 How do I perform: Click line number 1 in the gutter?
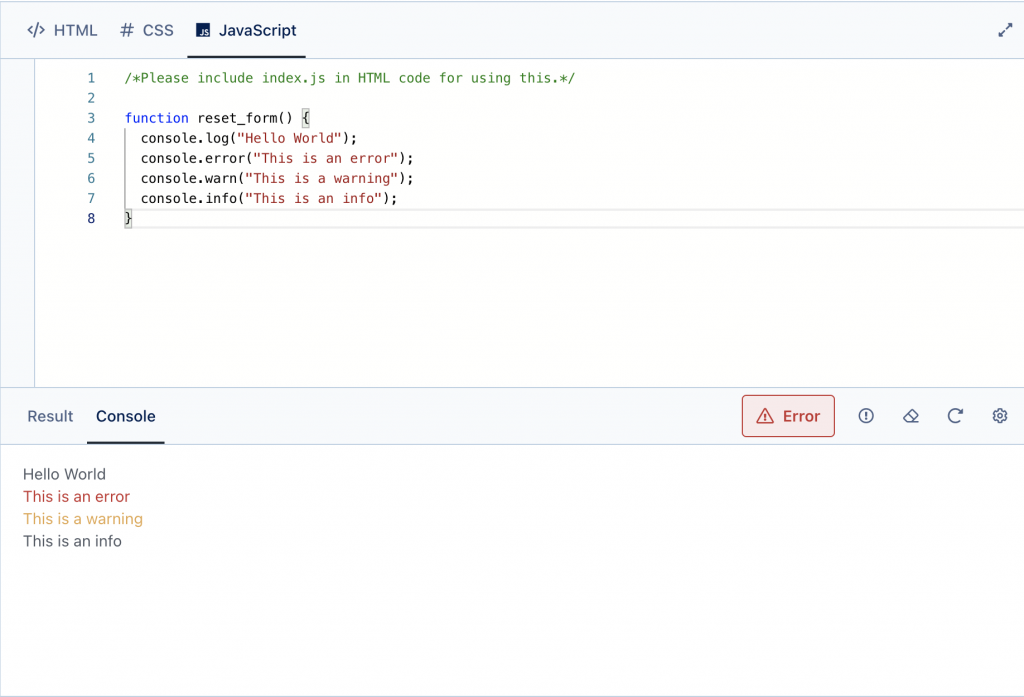click(92, 78)
